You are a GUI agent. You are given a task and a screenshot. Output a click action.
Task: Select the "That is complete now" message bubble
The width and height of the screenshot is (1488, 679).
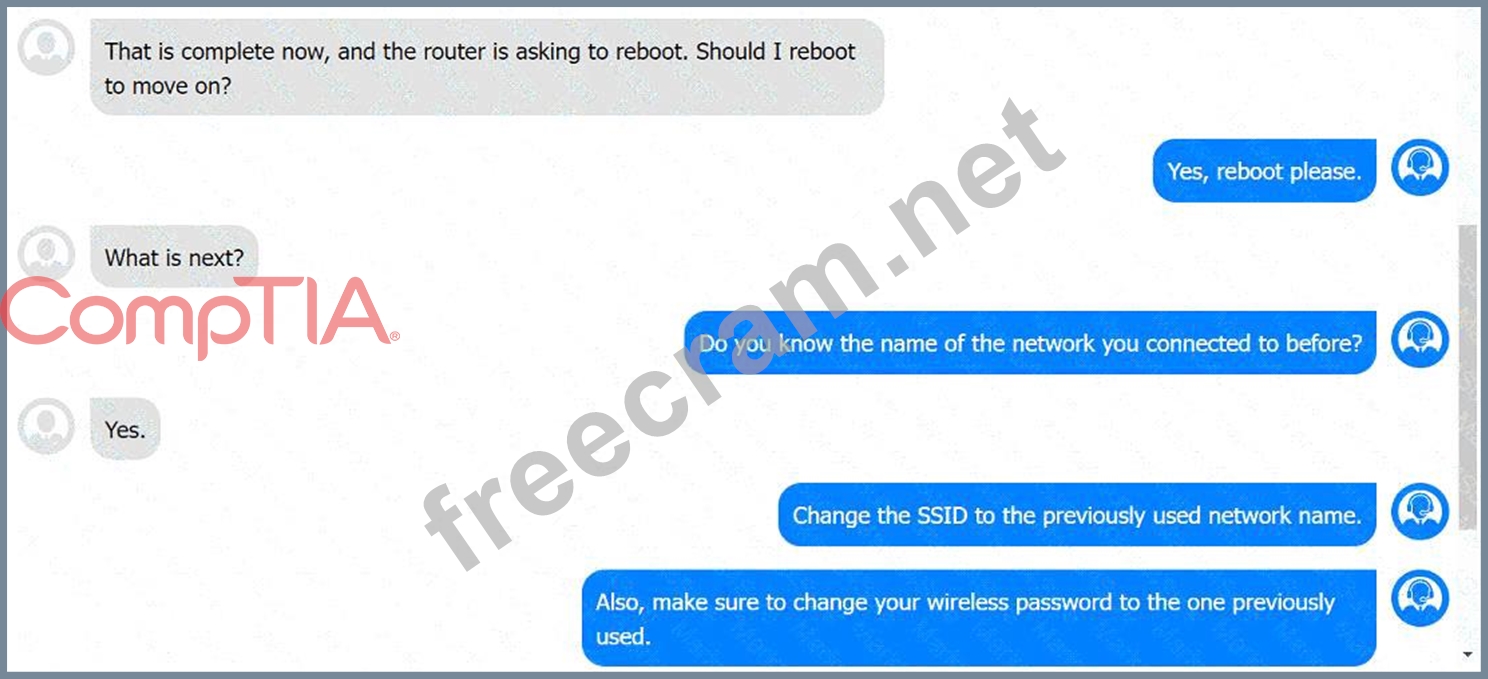[487, 67]
